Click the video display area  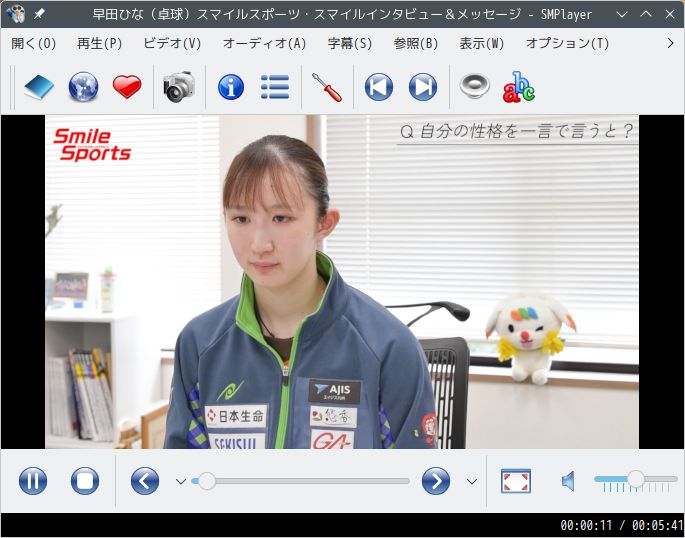click(342, 282)
